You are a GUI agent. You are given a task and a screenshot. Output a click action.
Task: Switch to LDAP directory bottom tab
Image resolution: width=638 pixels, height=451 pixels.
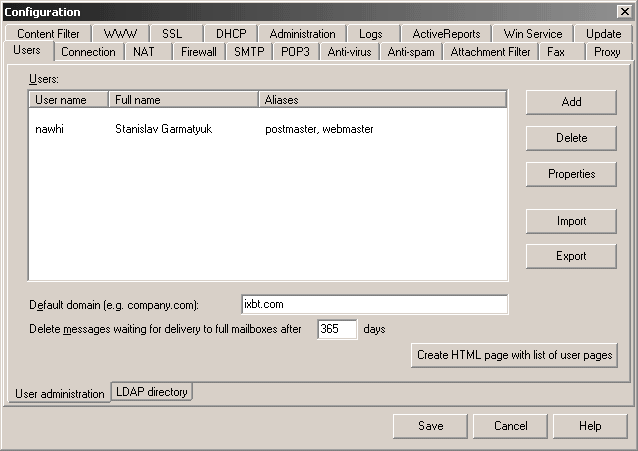click(151, 392)
